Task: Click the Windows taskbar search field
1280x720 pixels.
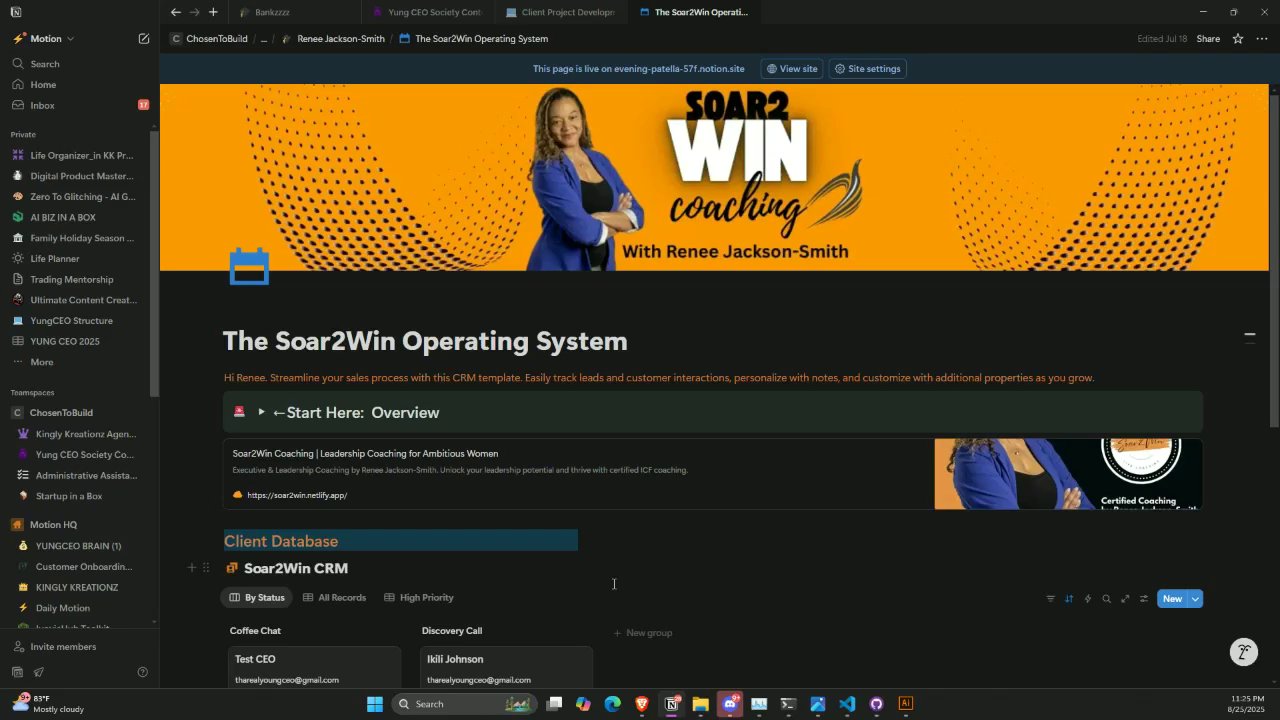Action: 465,704
